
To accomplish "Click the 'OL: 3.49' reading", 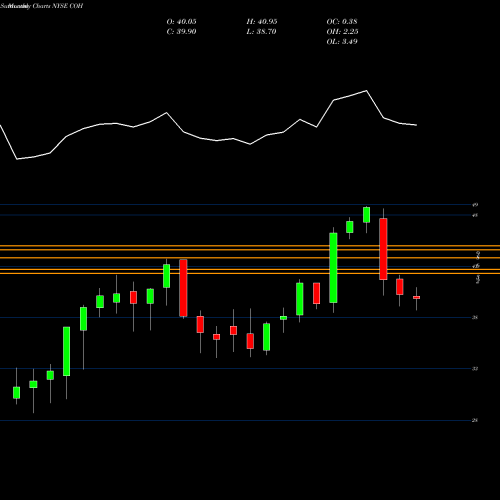I will point(342,42).
